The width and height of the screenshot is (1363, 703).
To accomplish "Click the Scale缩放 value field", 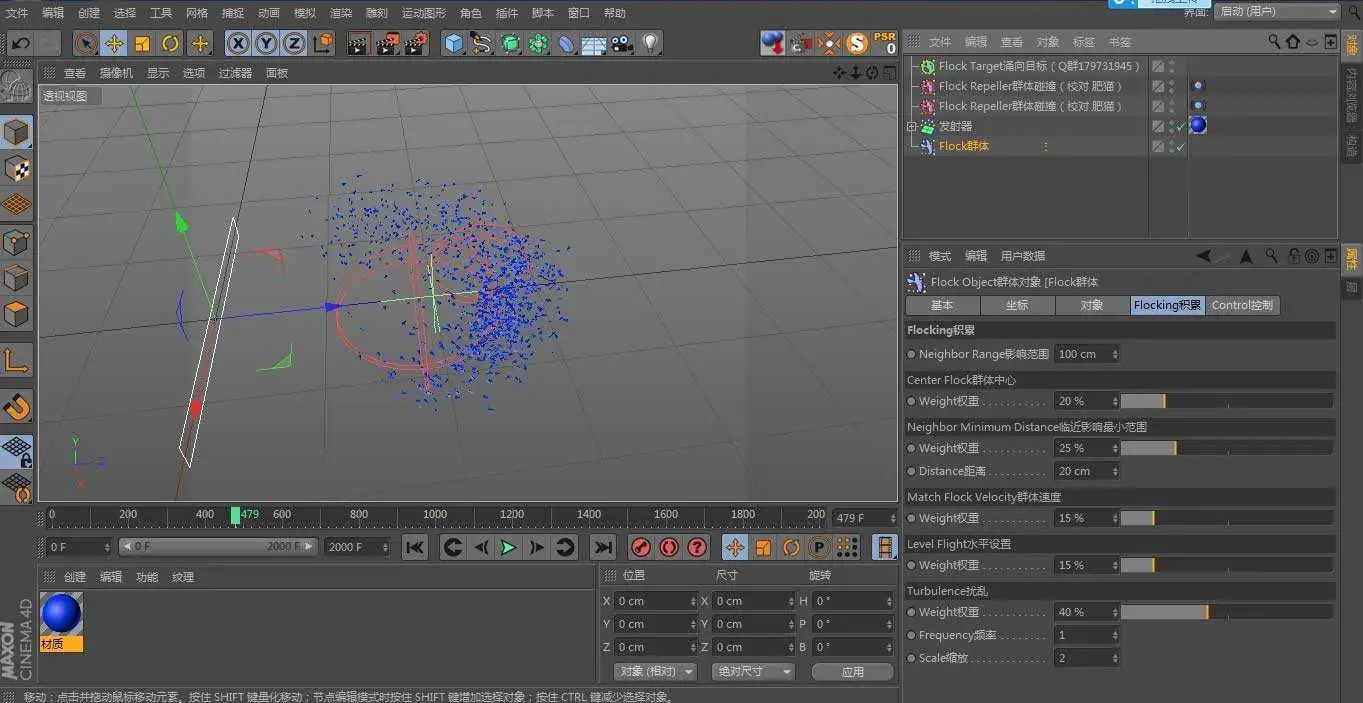I will (x=1082, y=658).
